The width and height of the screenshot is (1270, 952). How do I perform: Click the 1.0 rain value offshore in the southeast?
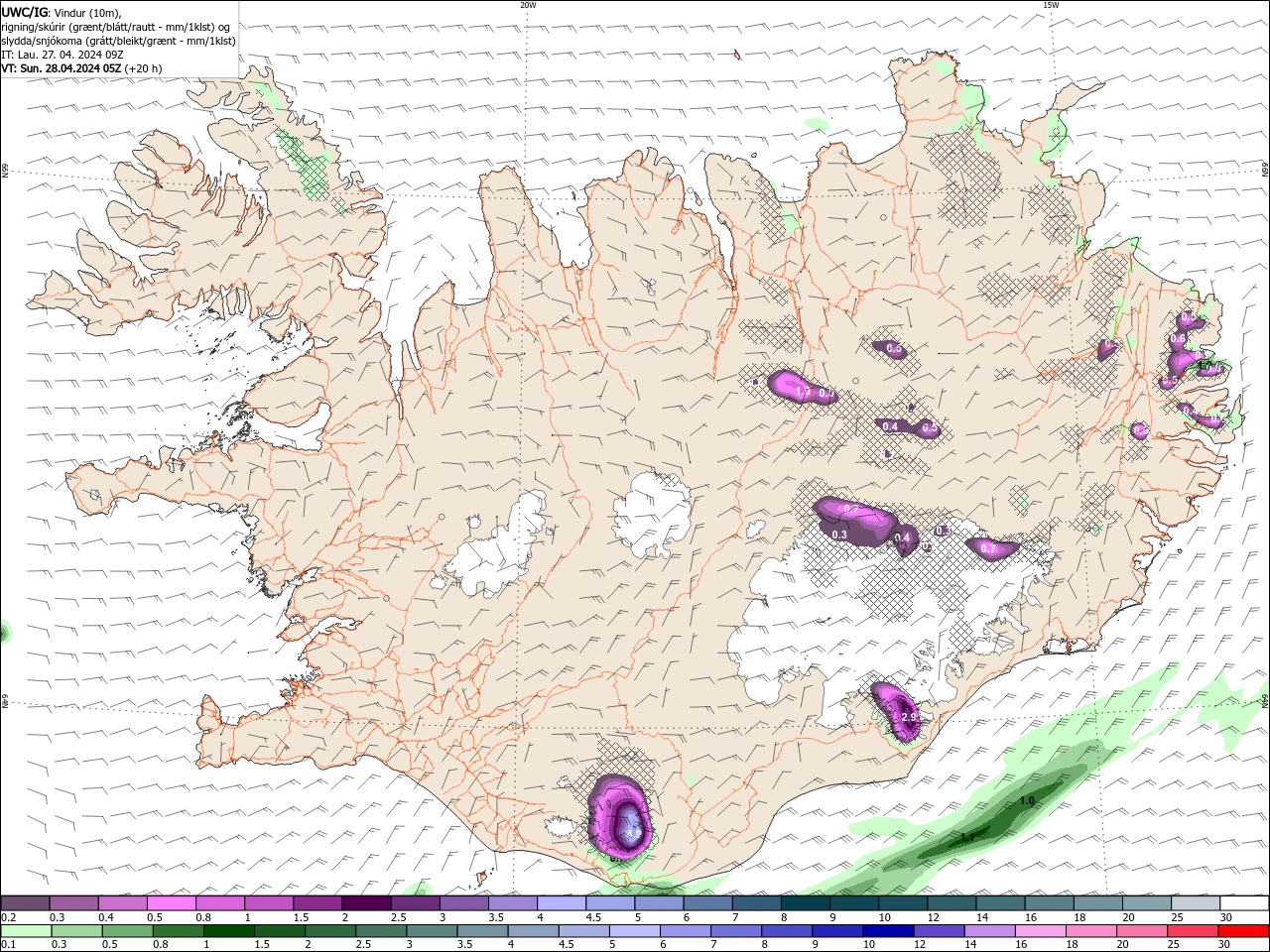(1027, 801)
